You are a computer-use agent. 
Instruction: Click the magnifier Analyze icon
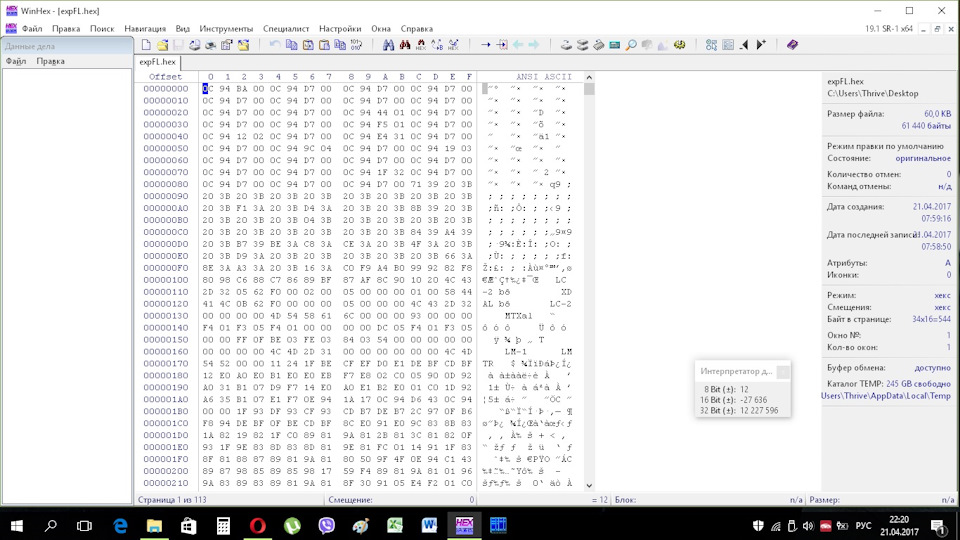[631, 45]
